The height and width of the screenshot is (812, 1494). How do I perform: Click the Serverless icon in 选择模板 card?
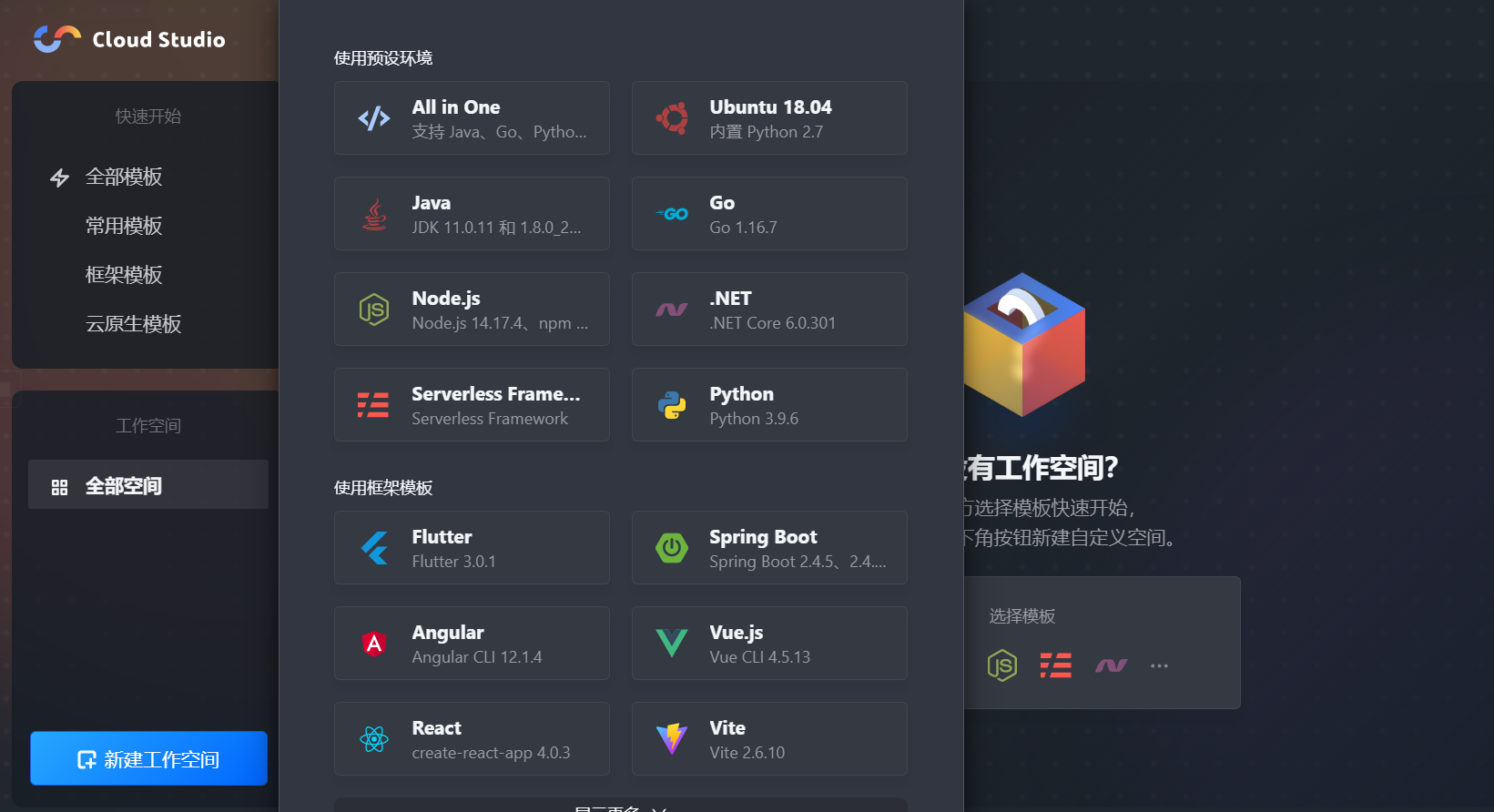tap(1056, 665)
